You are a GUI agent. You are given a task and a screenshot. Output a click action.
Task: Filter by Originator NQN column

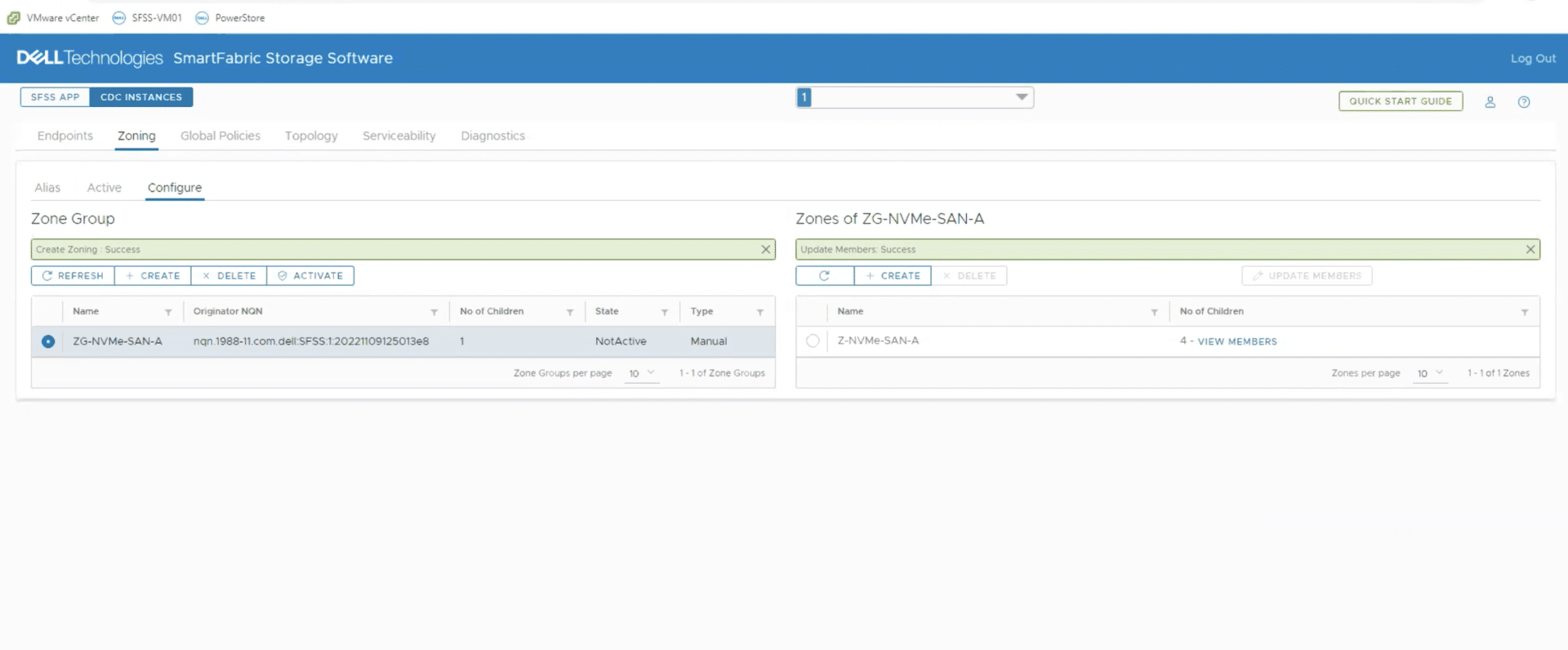434,312
